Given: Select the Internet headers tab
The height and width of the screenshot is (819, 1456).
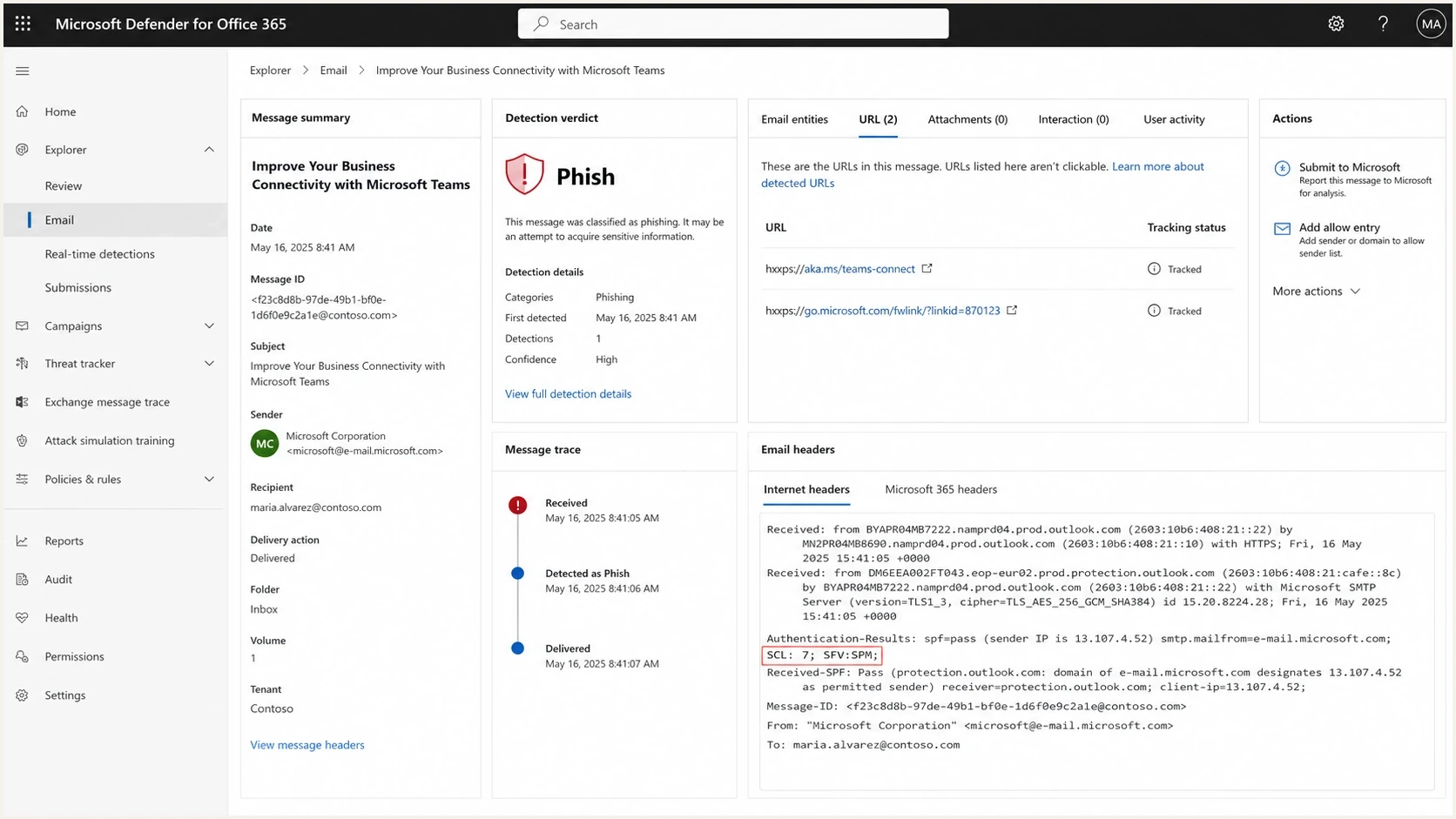Looking at the screenshot, I should click(806, 489).
